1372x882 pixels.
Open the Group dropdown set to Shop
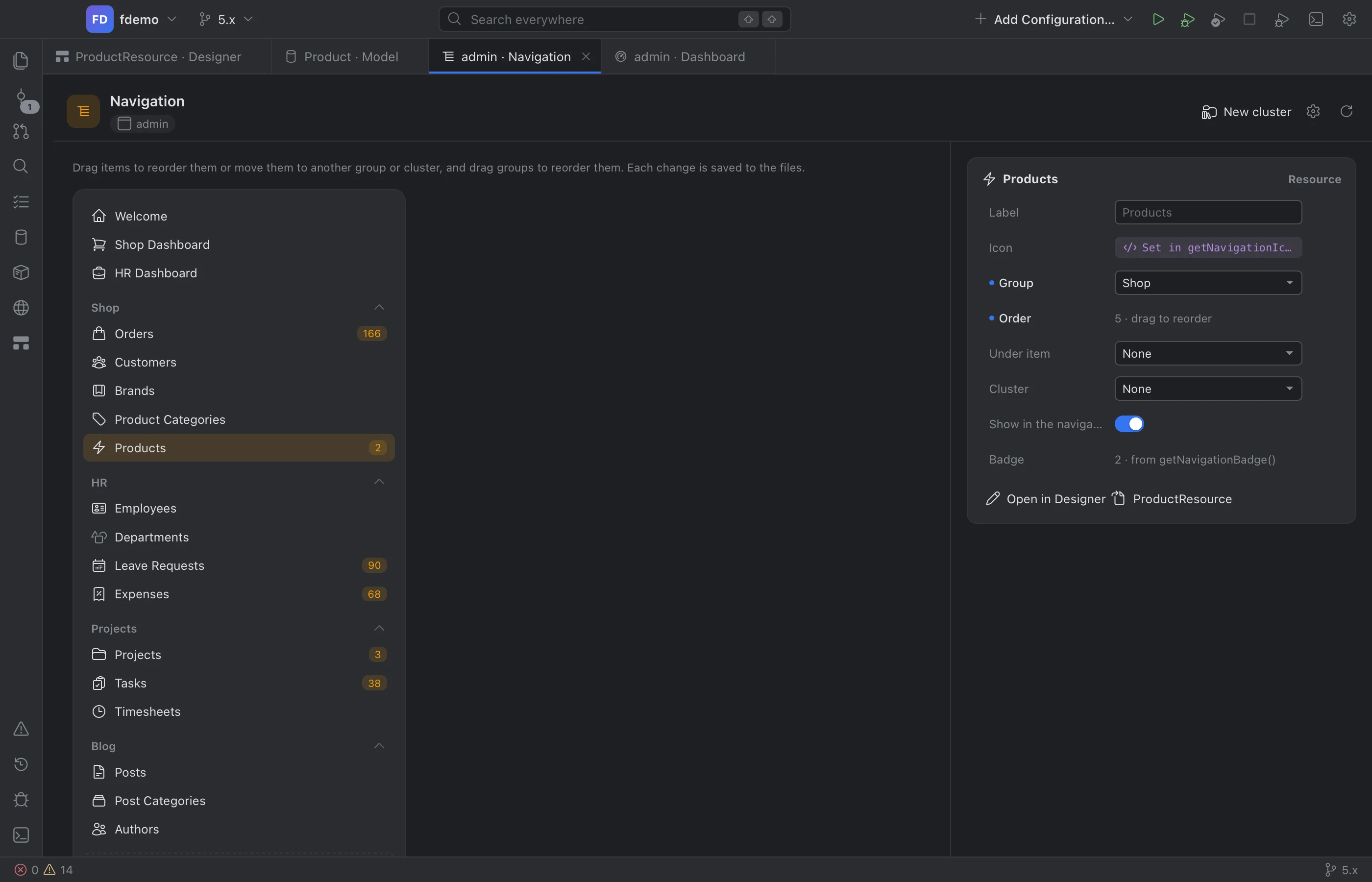[1208, 283]
